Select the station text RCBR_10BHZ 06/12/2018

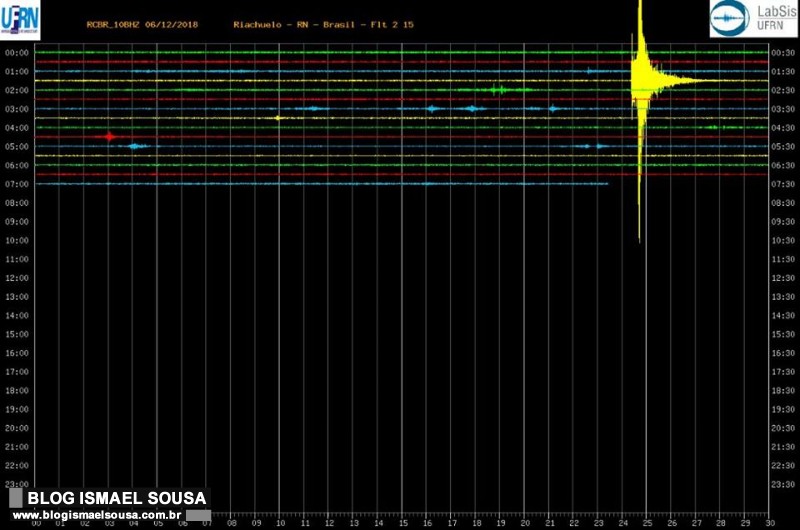pos(142,24)
